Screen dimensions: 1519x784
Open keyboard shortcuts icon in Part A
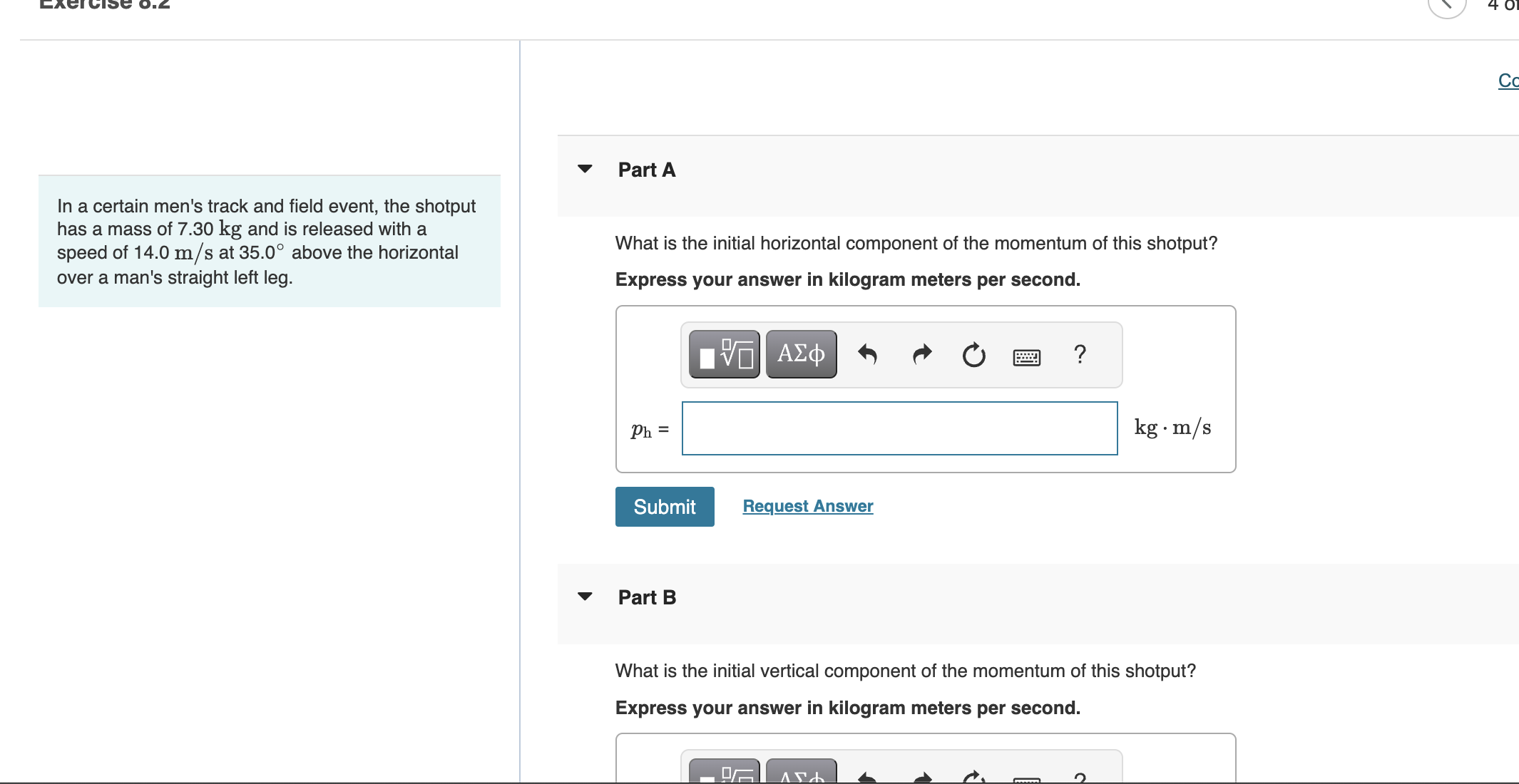click(x=1026, y=356)
